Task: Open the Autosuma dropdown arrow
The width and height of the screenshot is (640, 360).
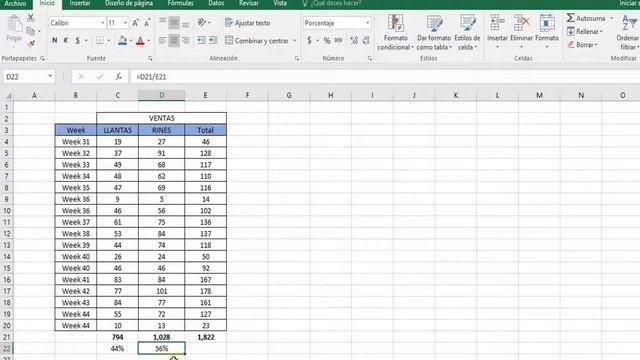Action: click(611, 18)
